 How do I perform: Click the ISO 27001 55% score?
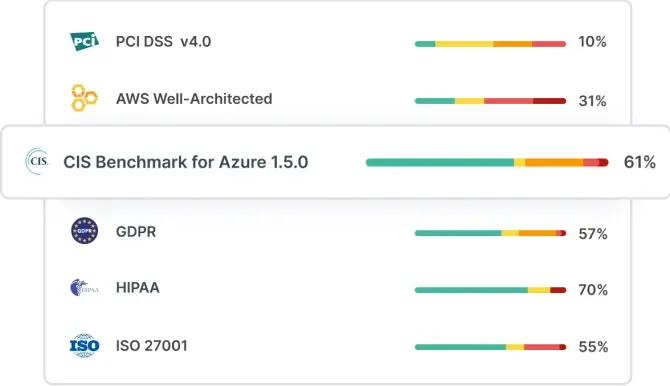(x=593, y=347)
